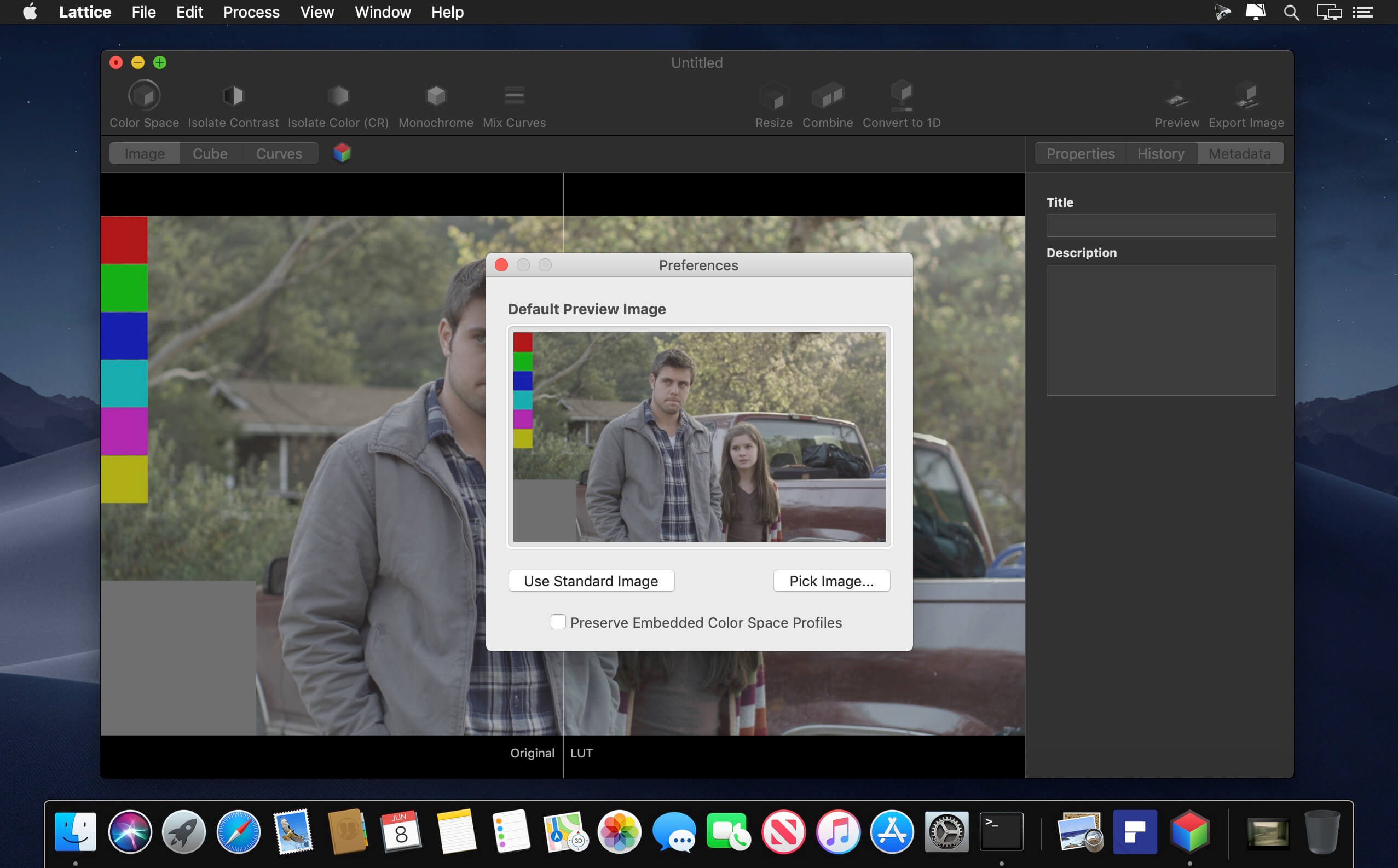Minimize the Untitled Lattice window
This screenshot has width=1398, height=868.
click(138, 62)
